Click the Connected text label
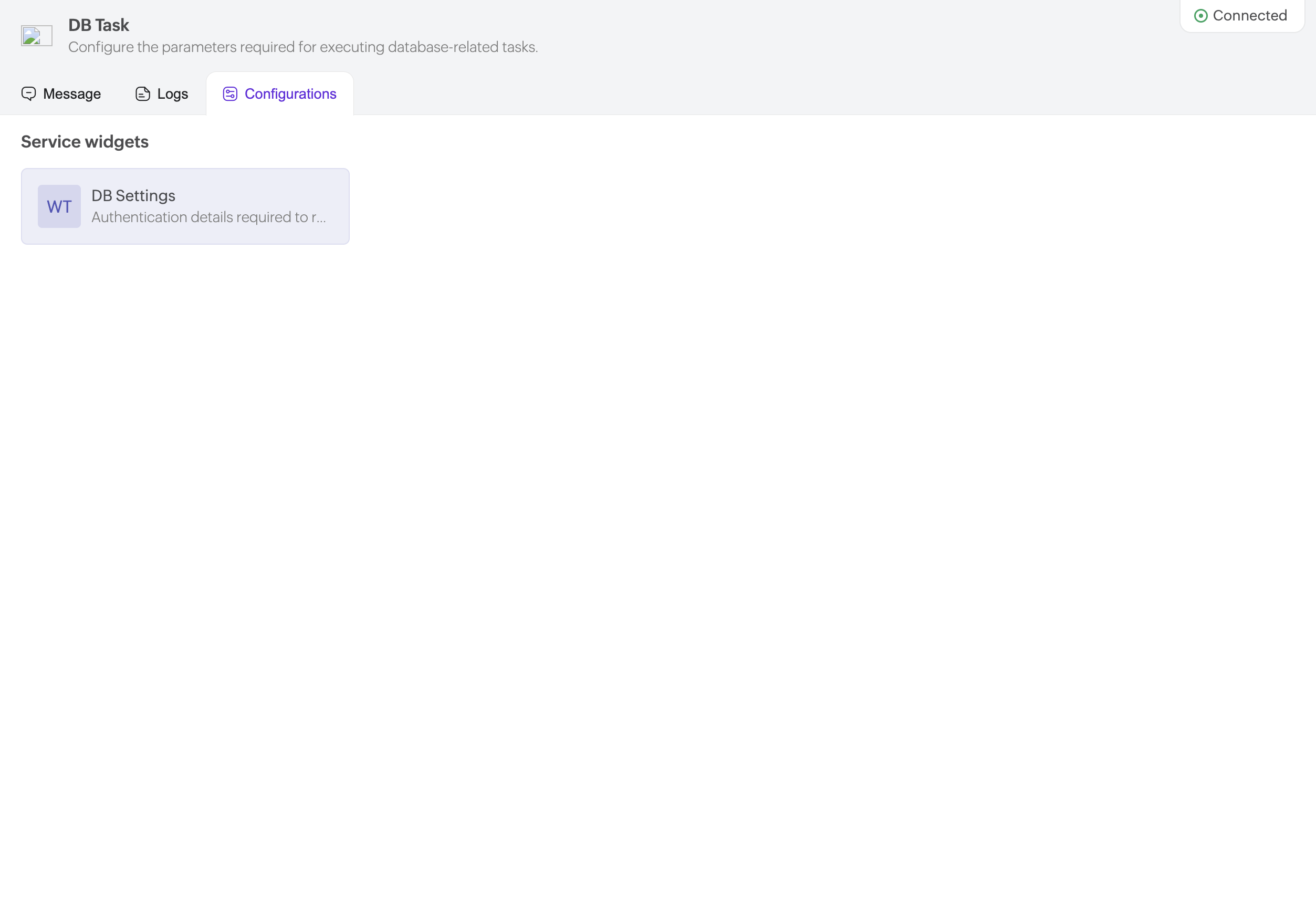The height and width of the screenshot is (900, 1316). (1250, 16)
